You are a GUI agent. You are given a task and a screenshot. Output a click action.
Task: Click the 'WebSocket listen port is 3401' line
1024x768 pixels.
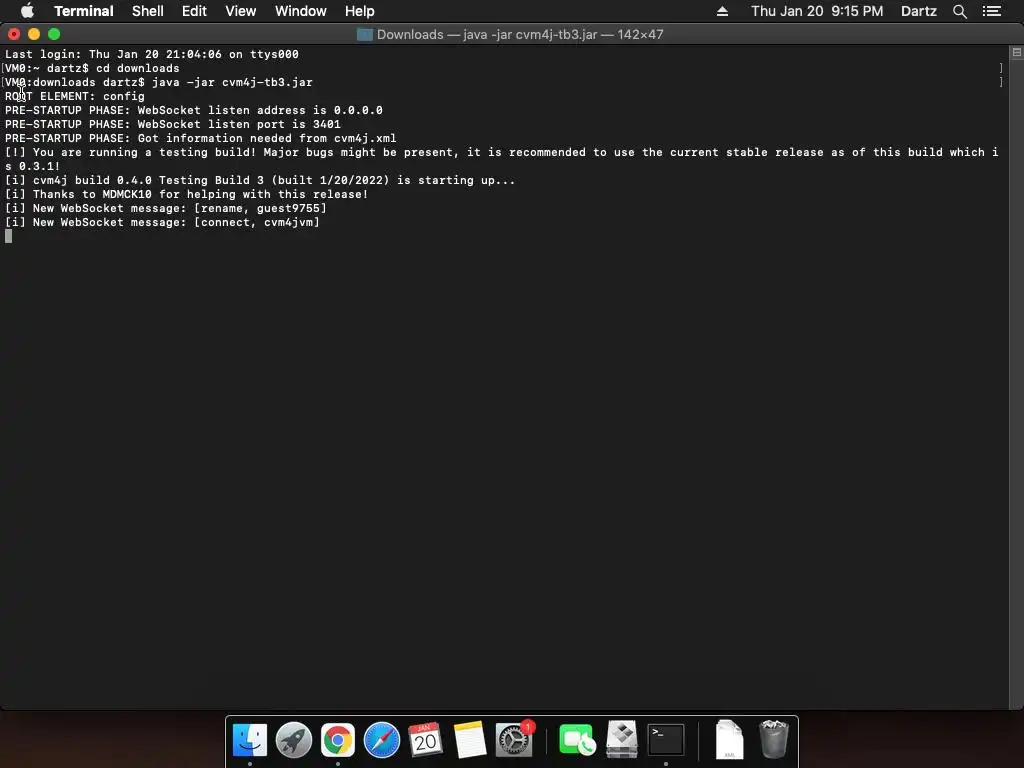173,124
